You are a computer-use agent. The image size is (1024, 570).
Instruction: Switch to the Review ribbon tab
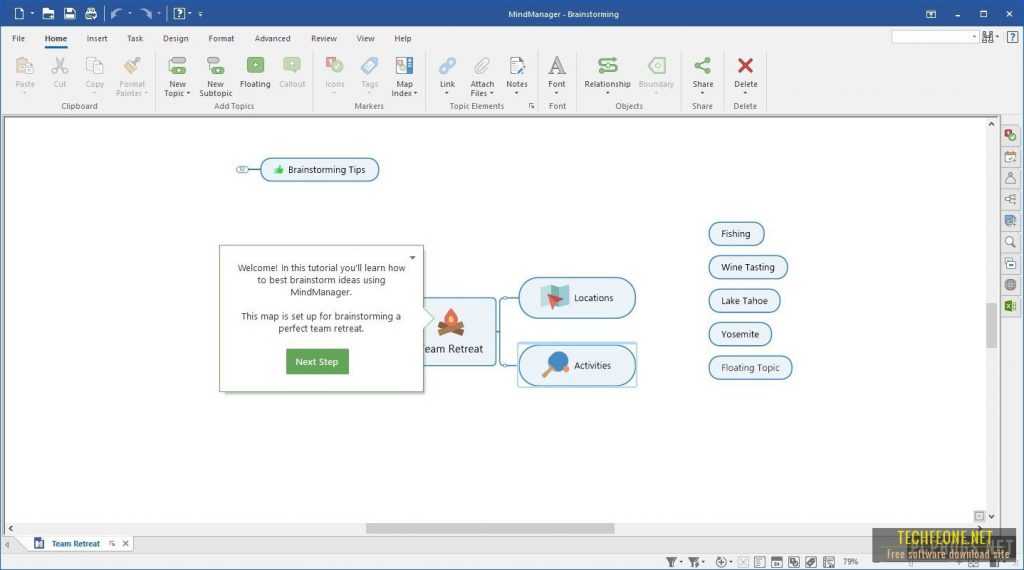click(x=324, y=39)
